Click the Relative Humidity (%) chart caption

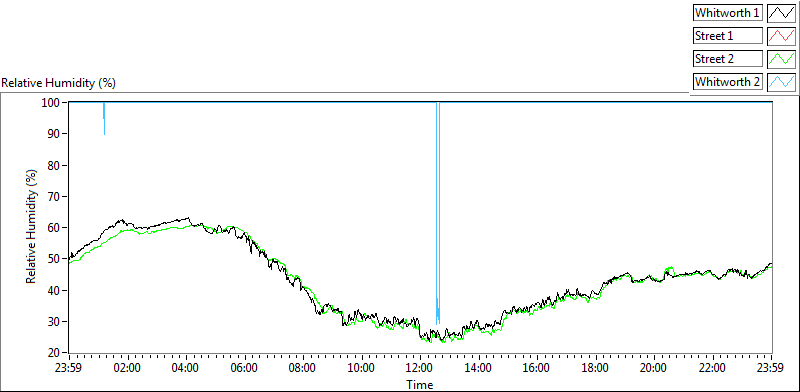[x=59, y=83]
